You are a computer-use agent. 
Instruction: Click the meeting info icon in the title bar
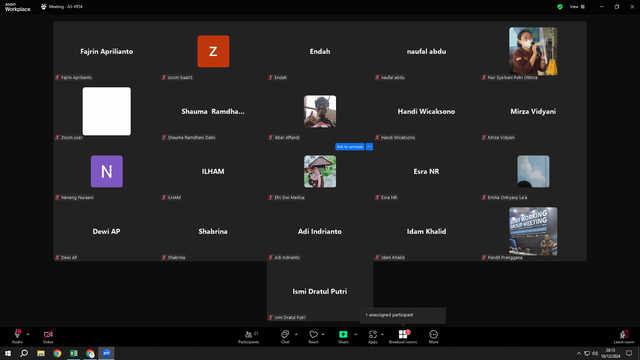[44, 7]
